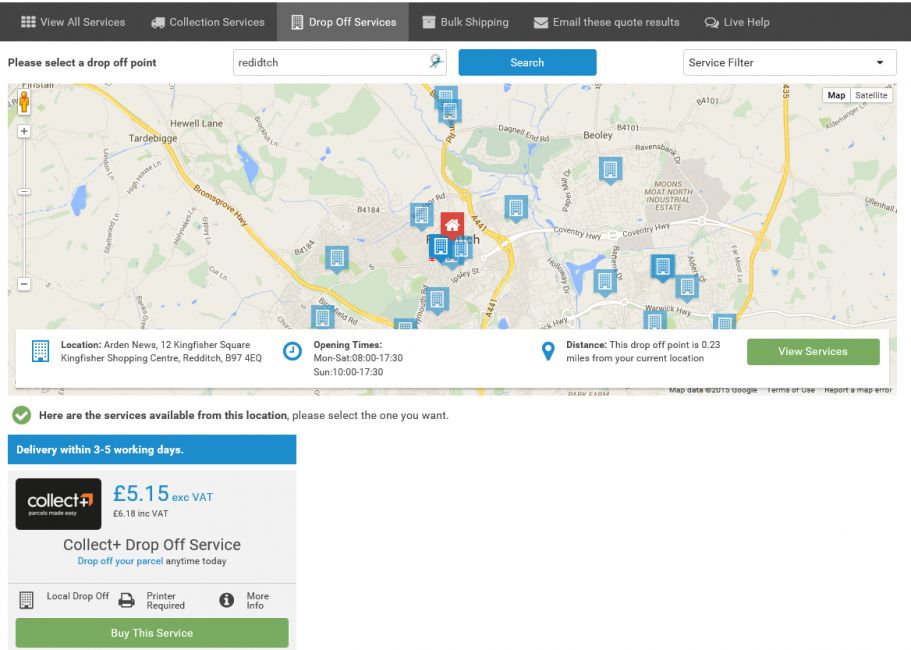This screenshot has height=650, width=911.
Task: Click the red home marker on map
Action: (x=452, y=225)
